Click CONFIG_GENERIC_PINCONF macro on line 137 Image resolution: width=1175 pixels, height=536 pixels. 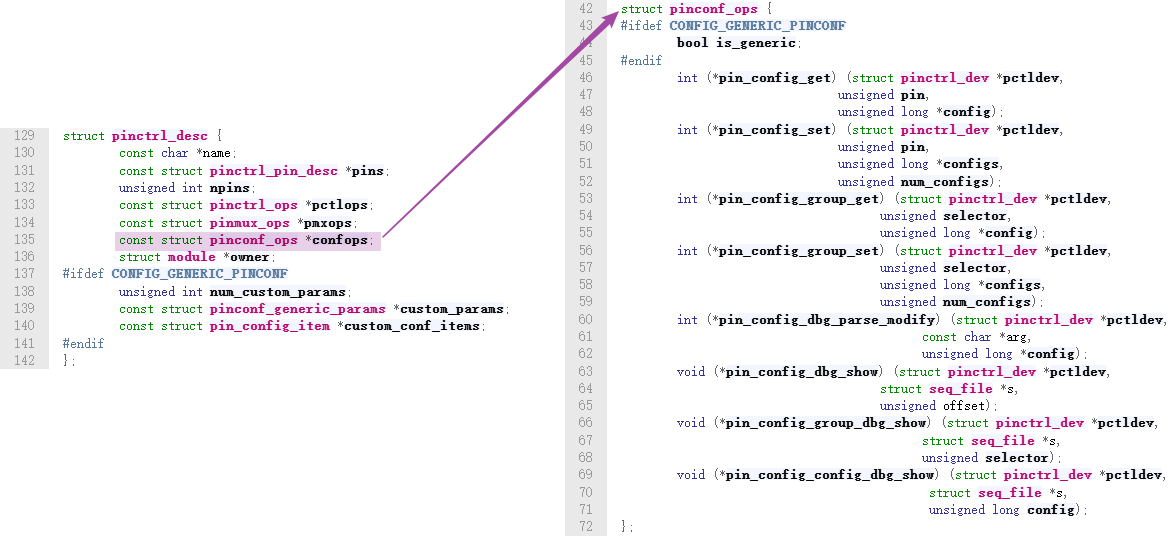[x=199, y=273]
